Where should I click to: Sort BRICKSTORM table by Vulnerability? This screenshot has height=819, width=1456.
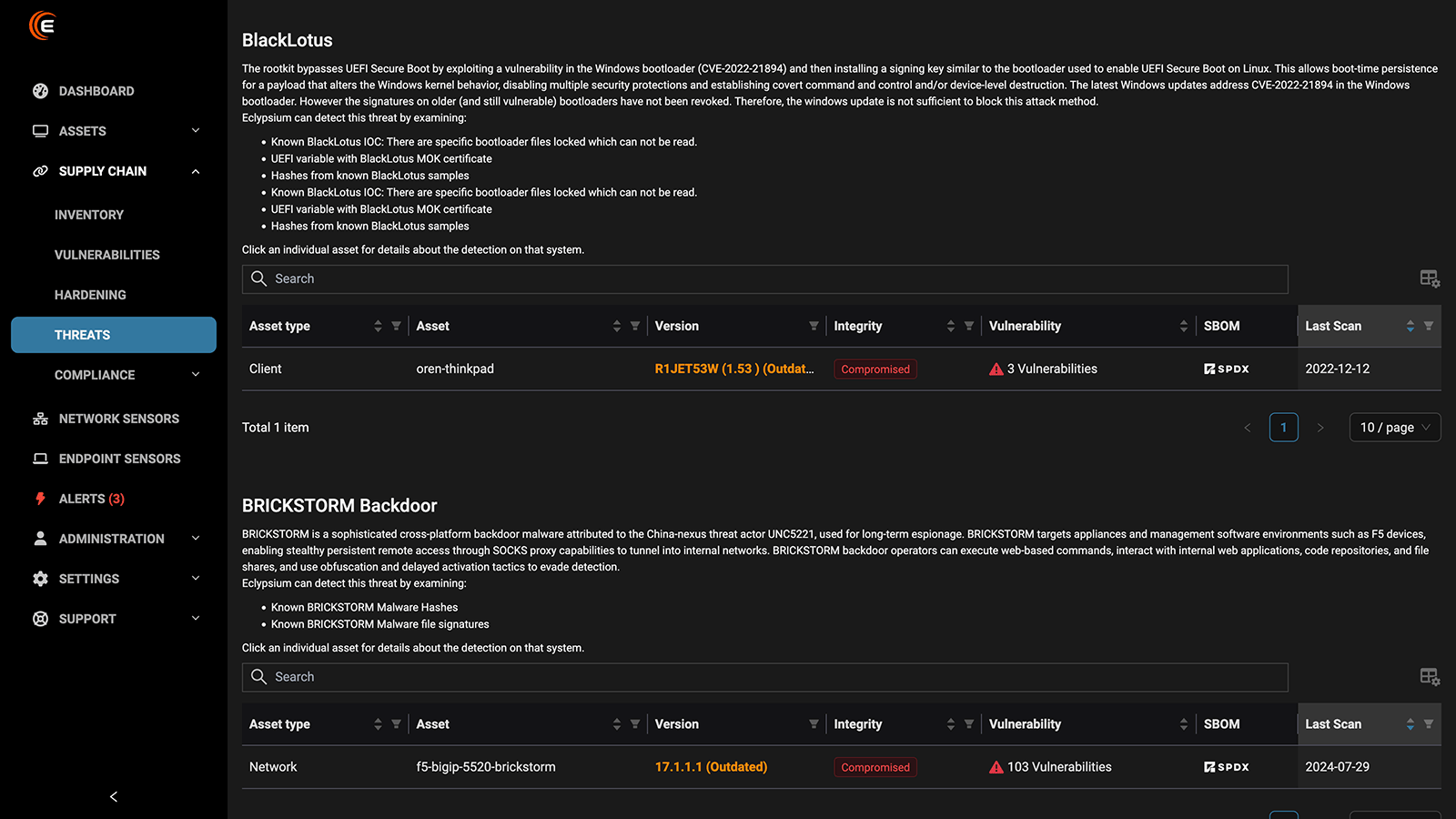[x=1183, y=724]
